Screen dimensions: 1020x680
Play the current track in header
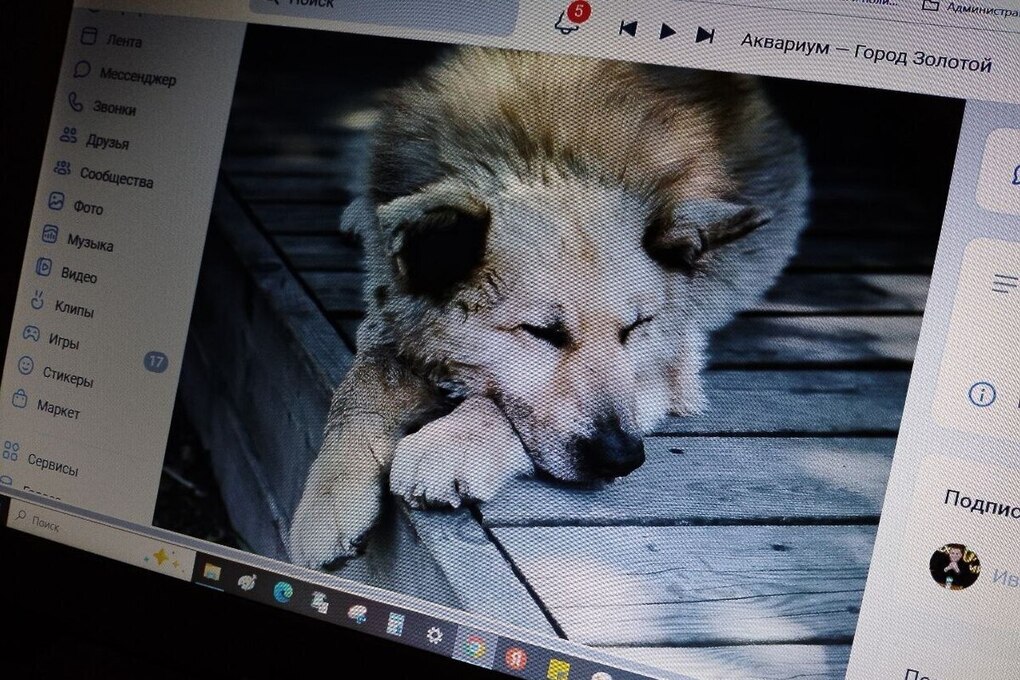(667, 31)
